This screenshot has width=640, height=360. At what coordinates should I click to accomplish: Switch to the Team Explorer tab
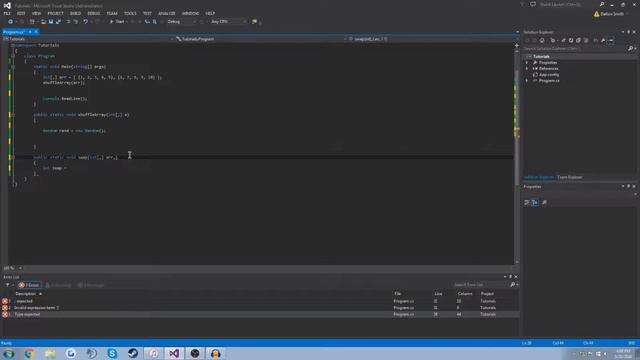pos(570,177)
